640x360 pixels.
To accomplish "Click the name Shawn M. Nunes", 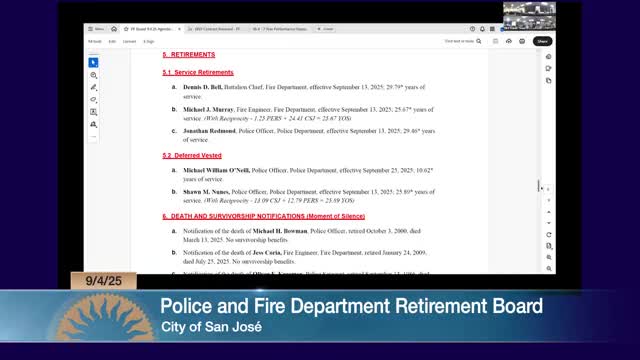I will [206, 192].
